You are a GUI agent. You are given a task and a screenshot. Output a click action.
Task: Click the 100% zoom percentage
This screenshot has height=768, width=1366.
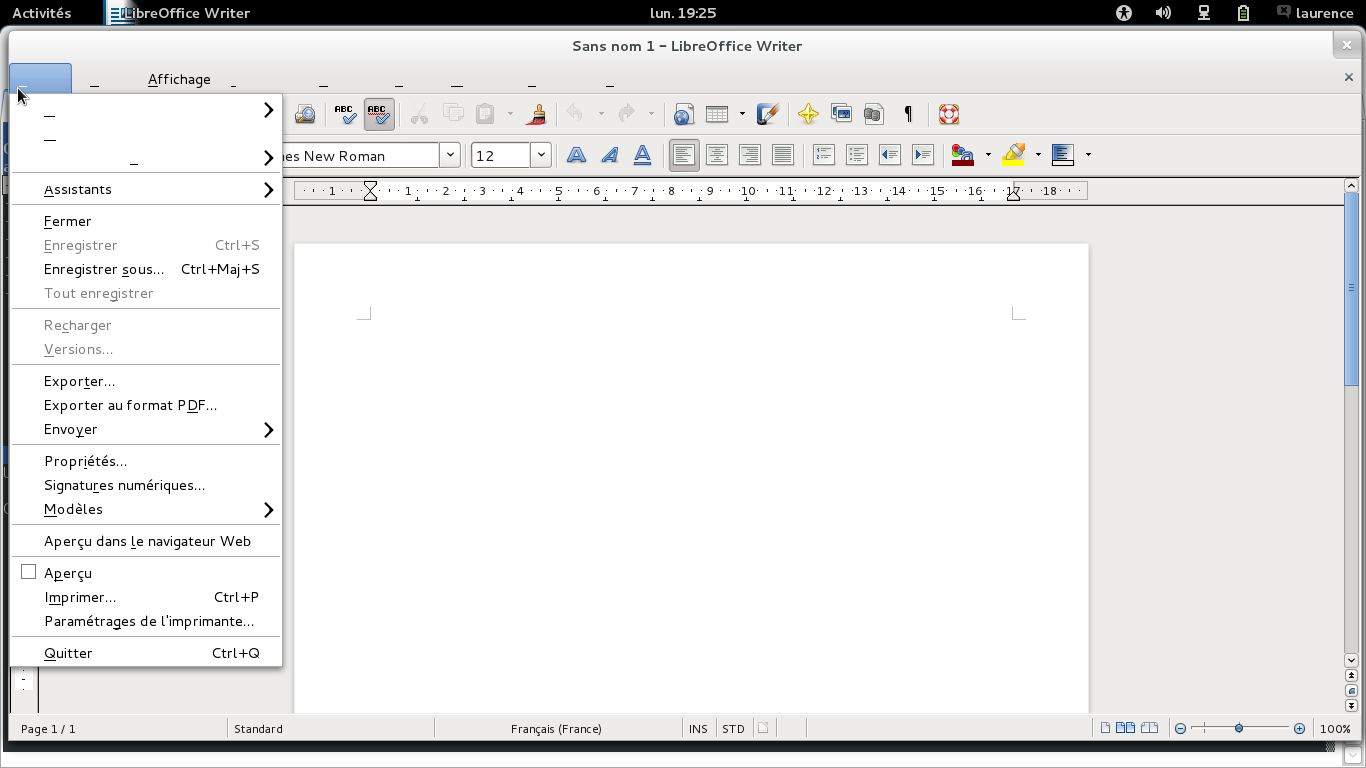1335,729
